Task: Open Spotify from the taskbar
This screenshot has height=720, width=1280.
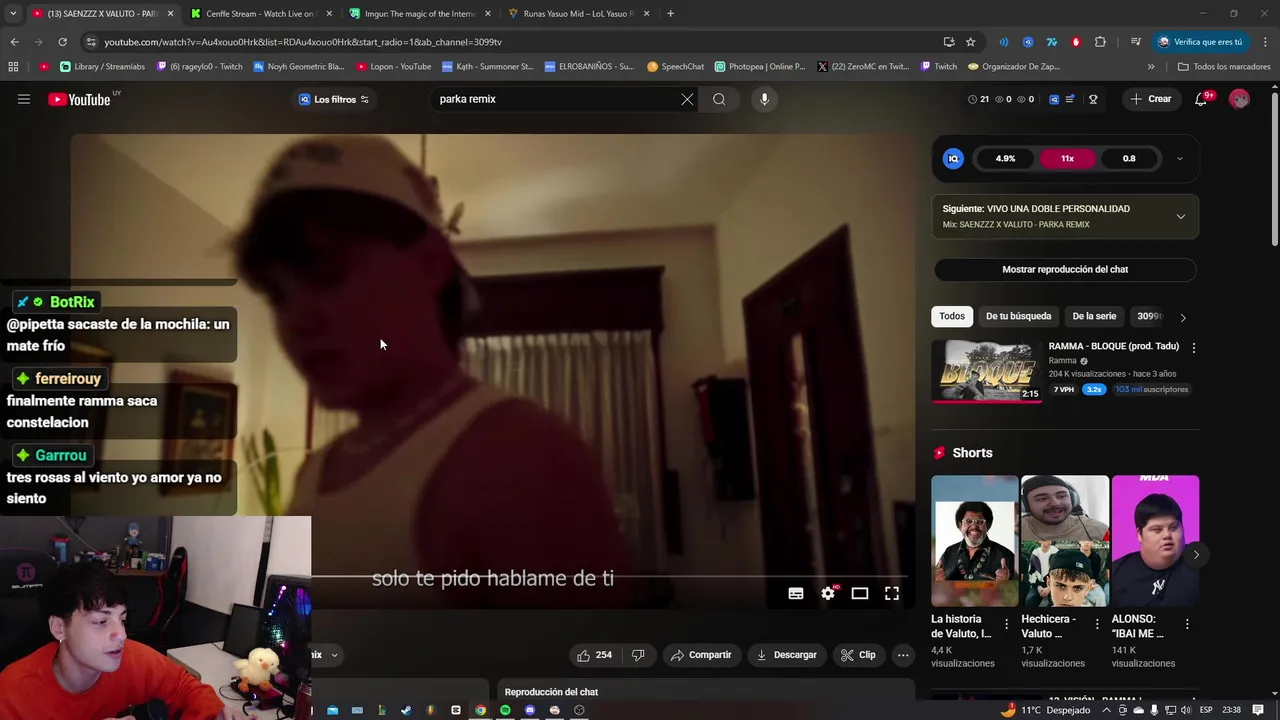Action: pyautogui.click(x=505, y=710)
